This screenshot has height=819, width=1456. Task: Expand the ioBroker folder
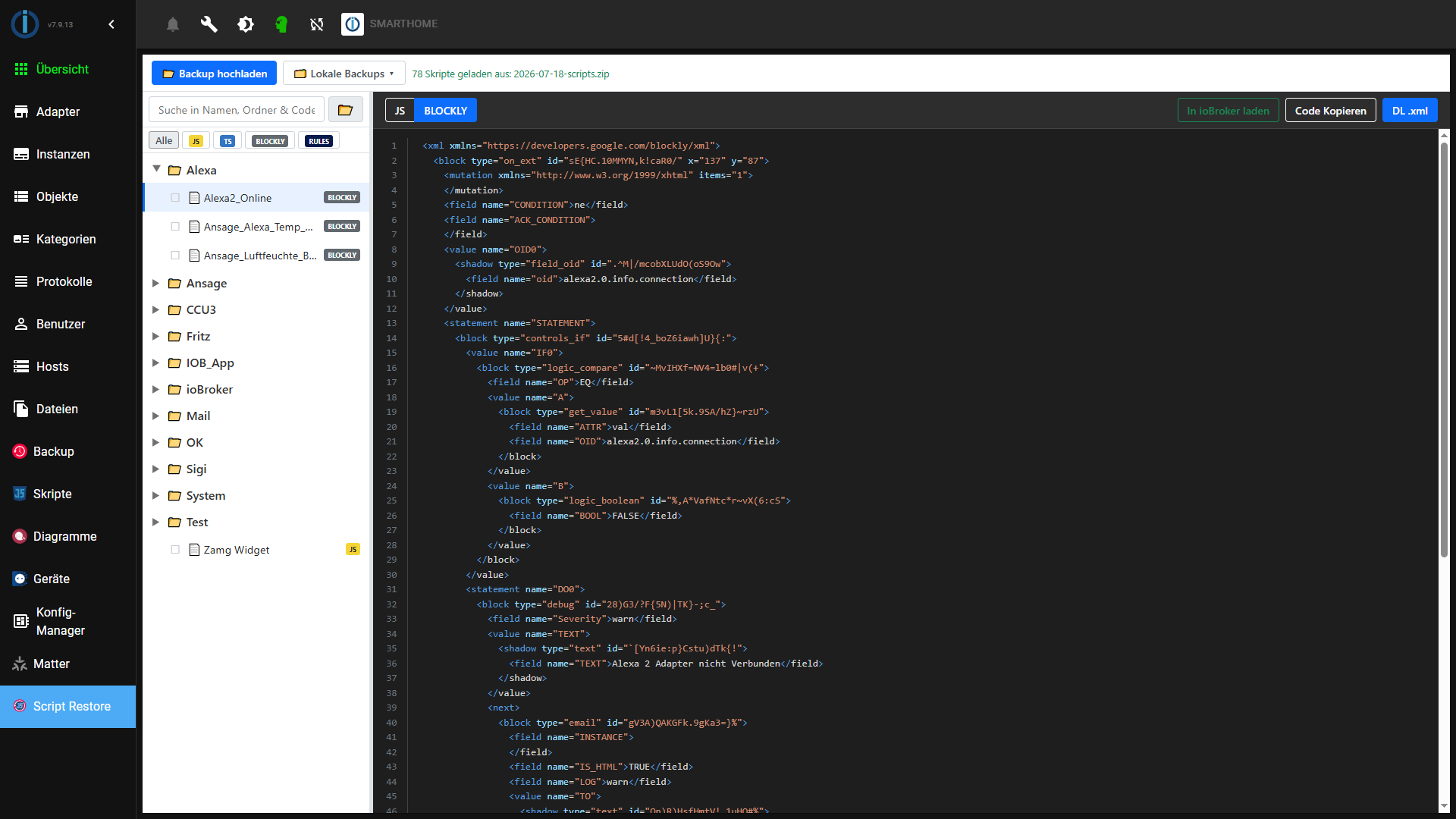tap(155, 389)
